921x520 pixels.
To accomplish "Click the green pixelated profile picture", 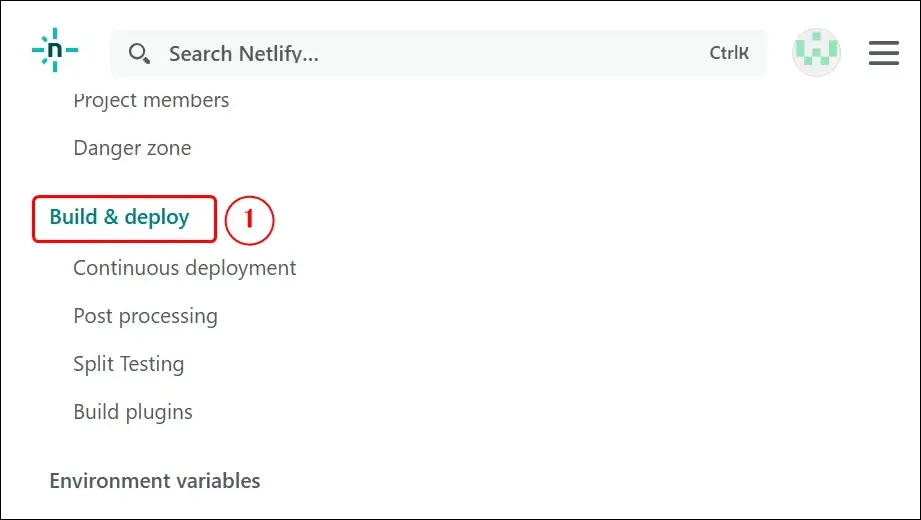I will [816, 53].
